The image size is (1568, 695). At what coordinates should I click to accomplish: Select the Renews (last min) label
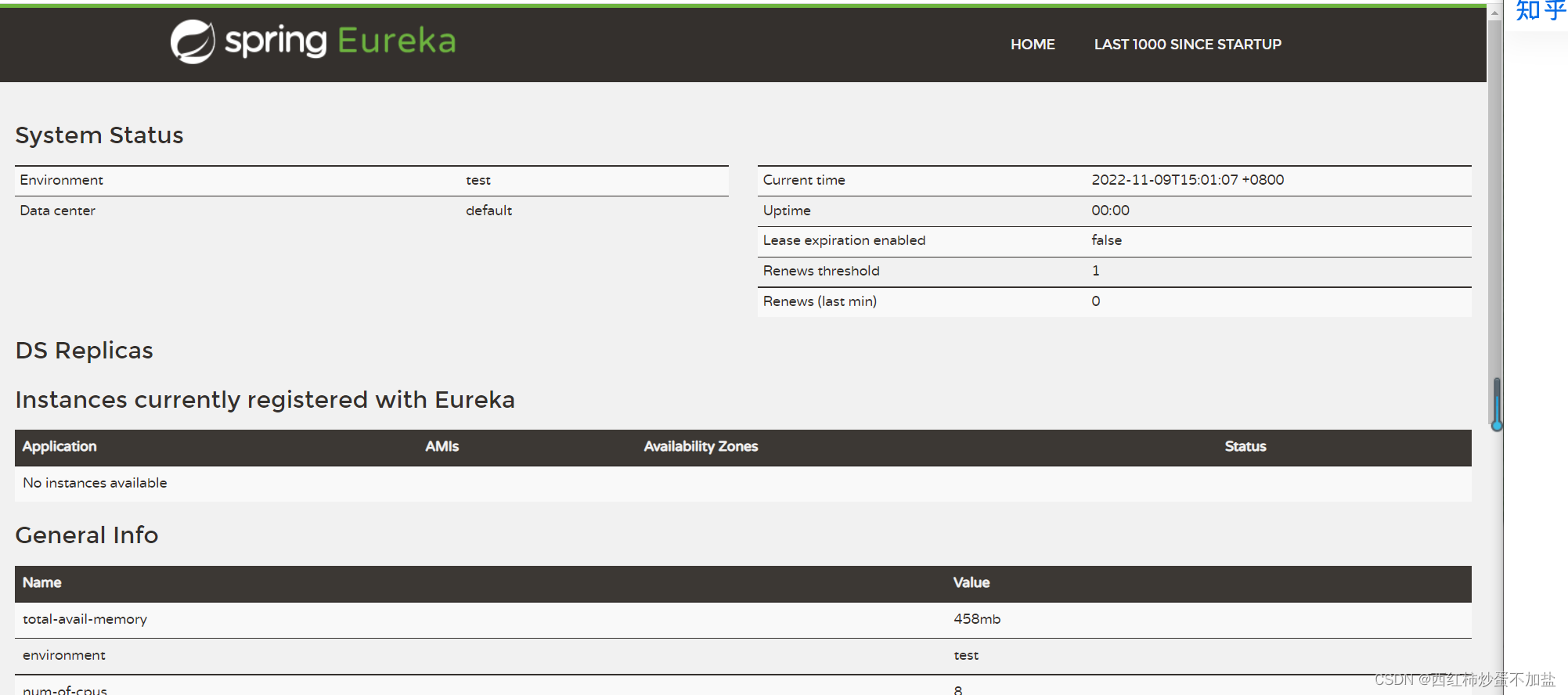820,301
